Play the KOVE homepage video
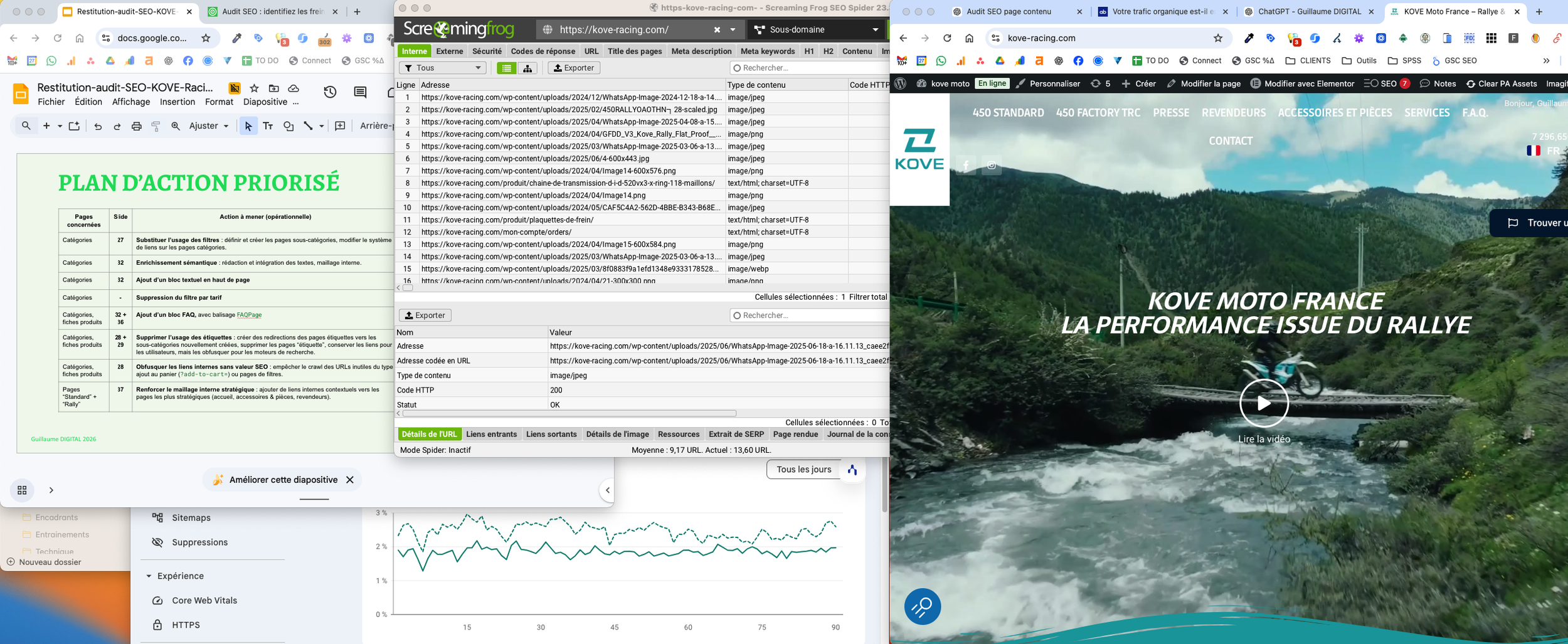 click(1264, 403)
